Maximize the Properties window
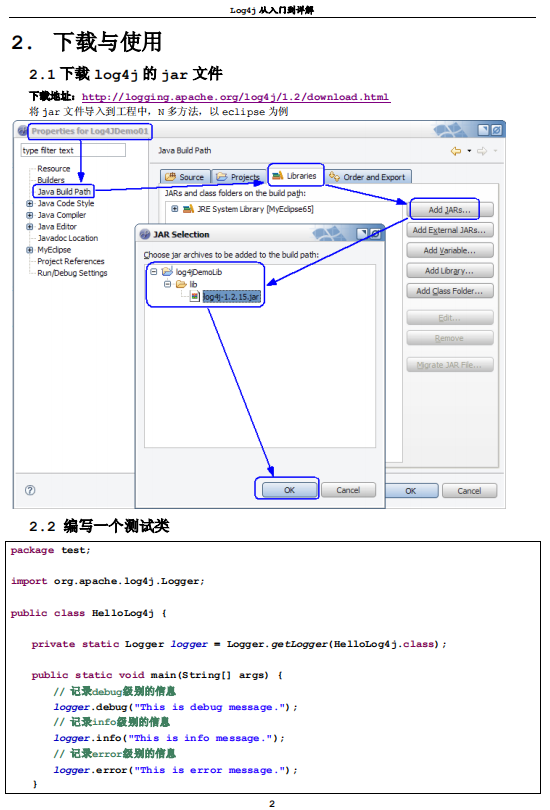The width and height of the screenshot is (550, 810). [x=483, y=130]
